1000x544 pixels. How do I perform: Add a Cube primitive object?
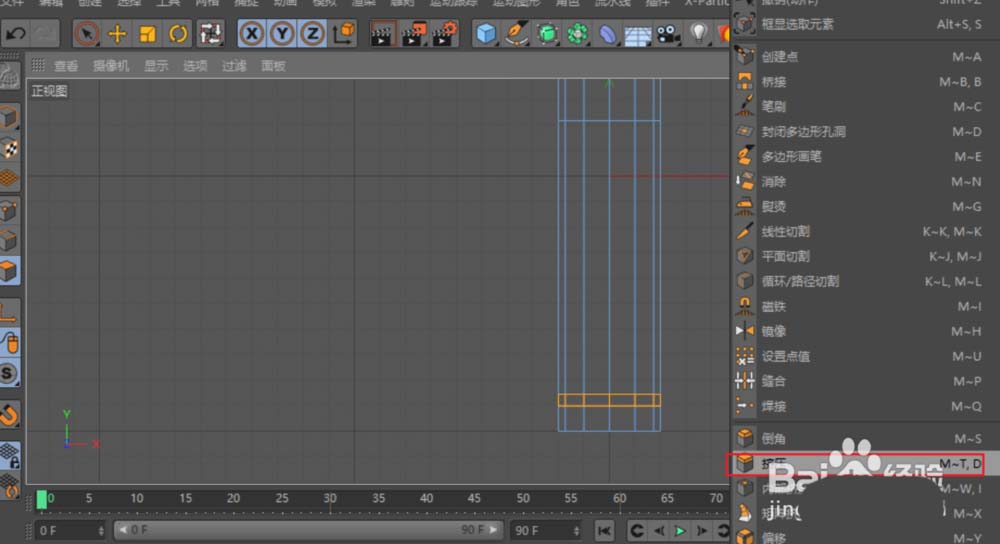[486, 34]
